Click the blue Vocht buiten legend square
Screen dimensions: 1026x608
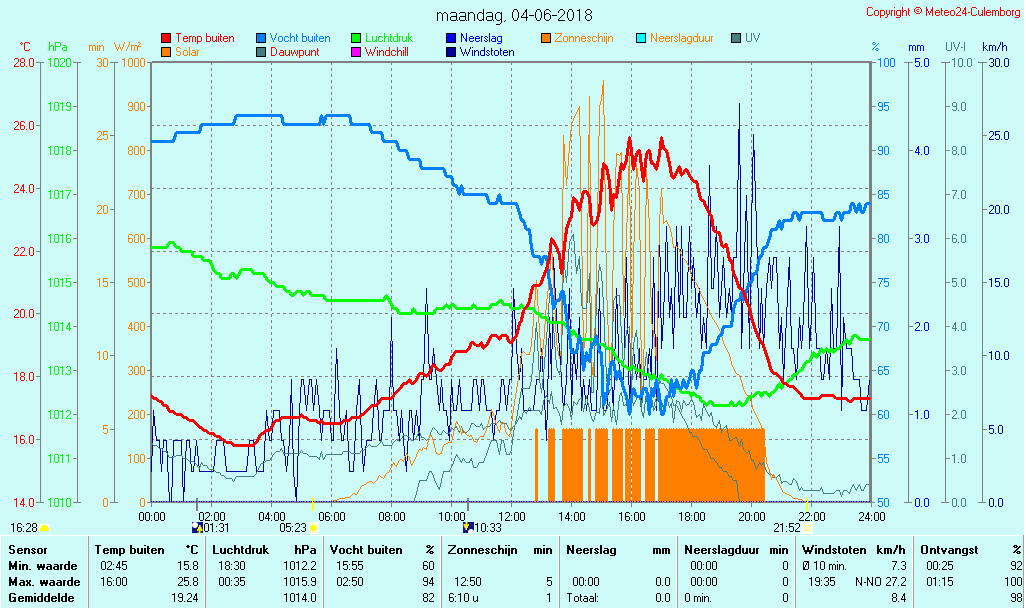(261, 38)
